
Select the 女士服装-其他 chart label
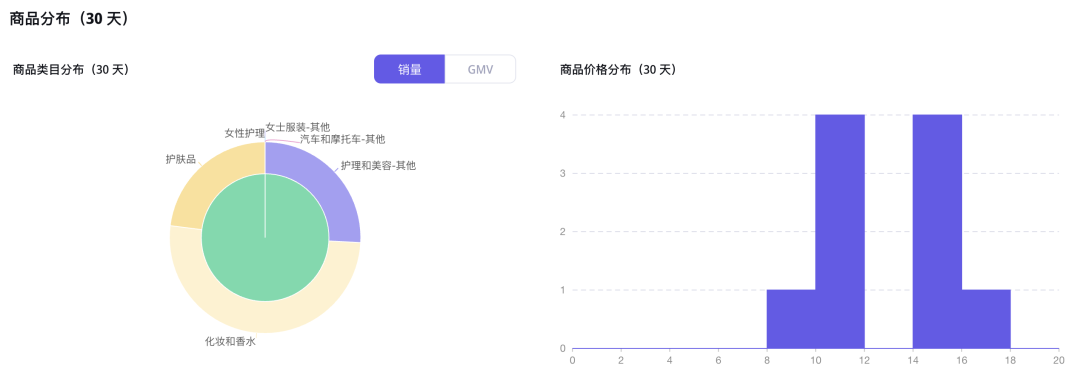pos(298,127)
